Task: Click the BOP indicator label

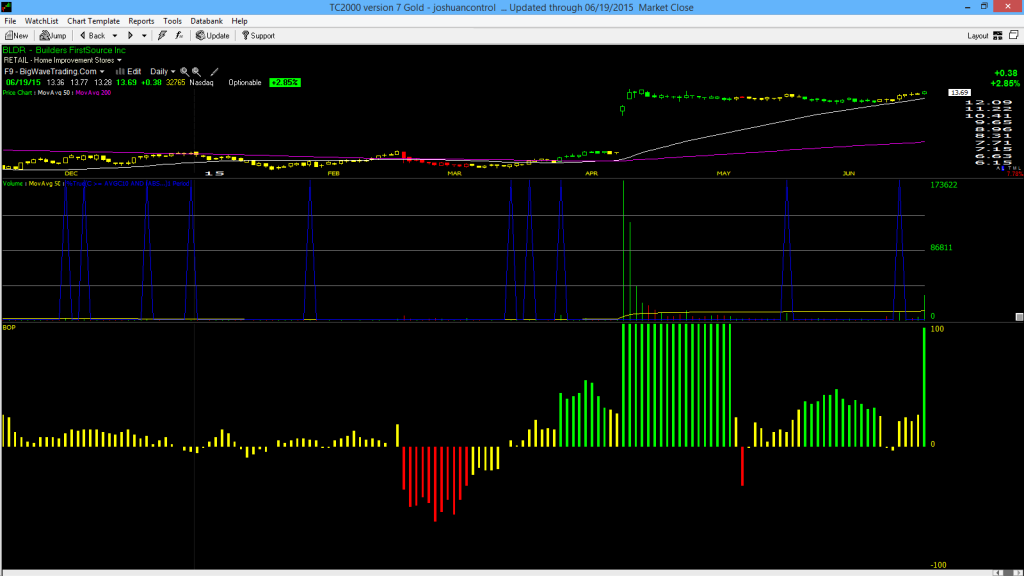Action: click(x=9, y=327)
